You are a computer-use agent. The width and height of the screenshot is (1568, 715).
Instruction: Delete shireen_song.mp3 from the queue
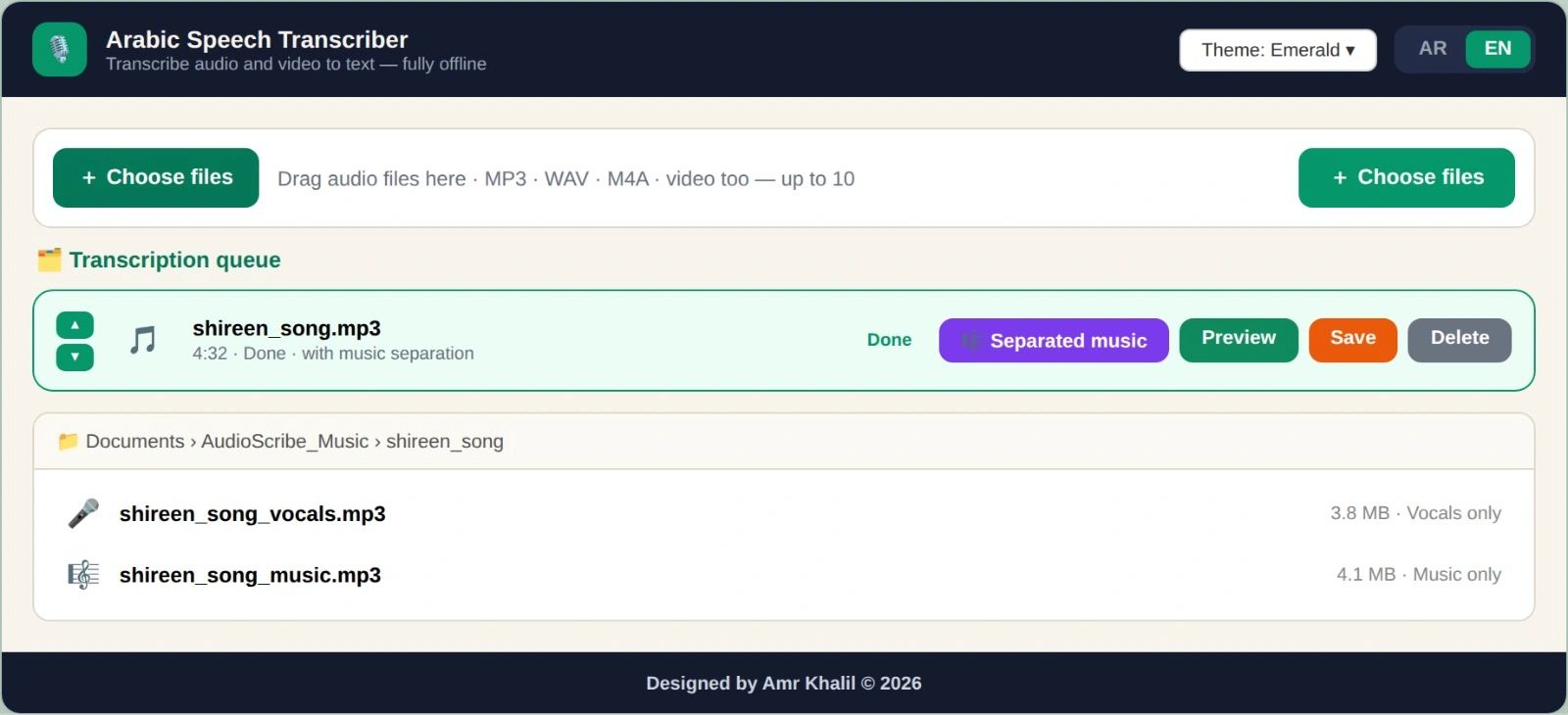click(1459, 340)
